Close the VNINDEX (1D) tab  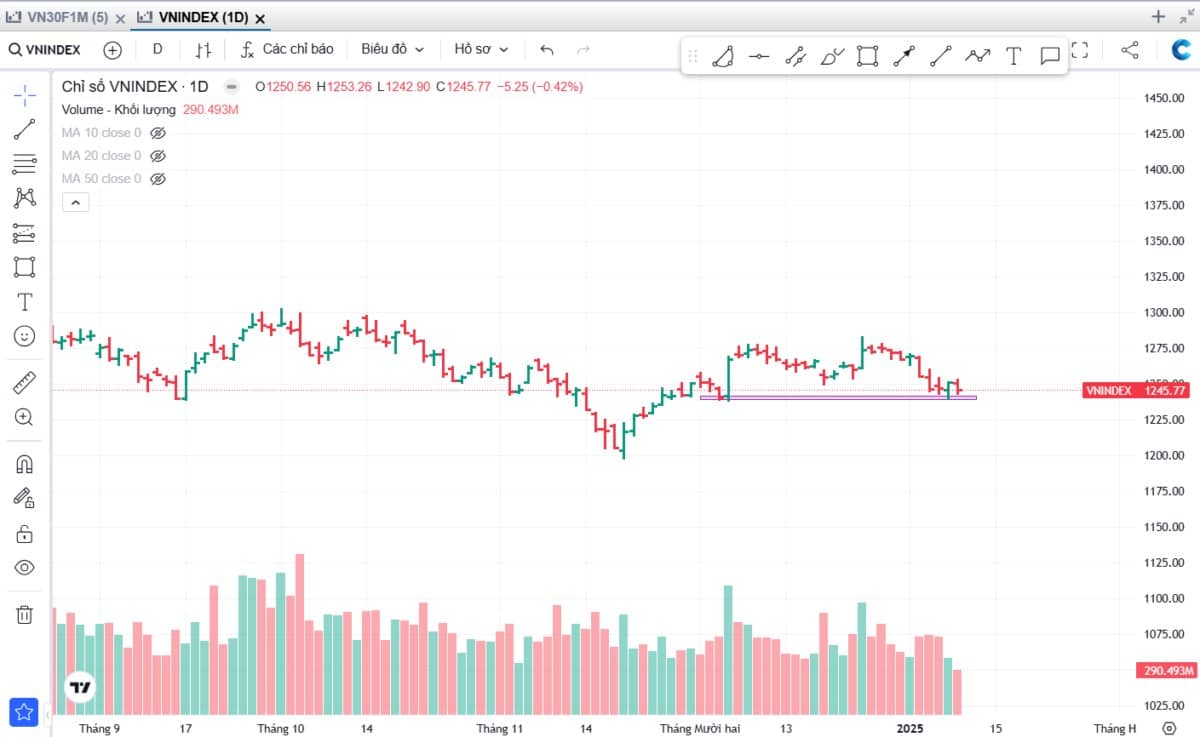pyautogui.click(x=261, y=18)
